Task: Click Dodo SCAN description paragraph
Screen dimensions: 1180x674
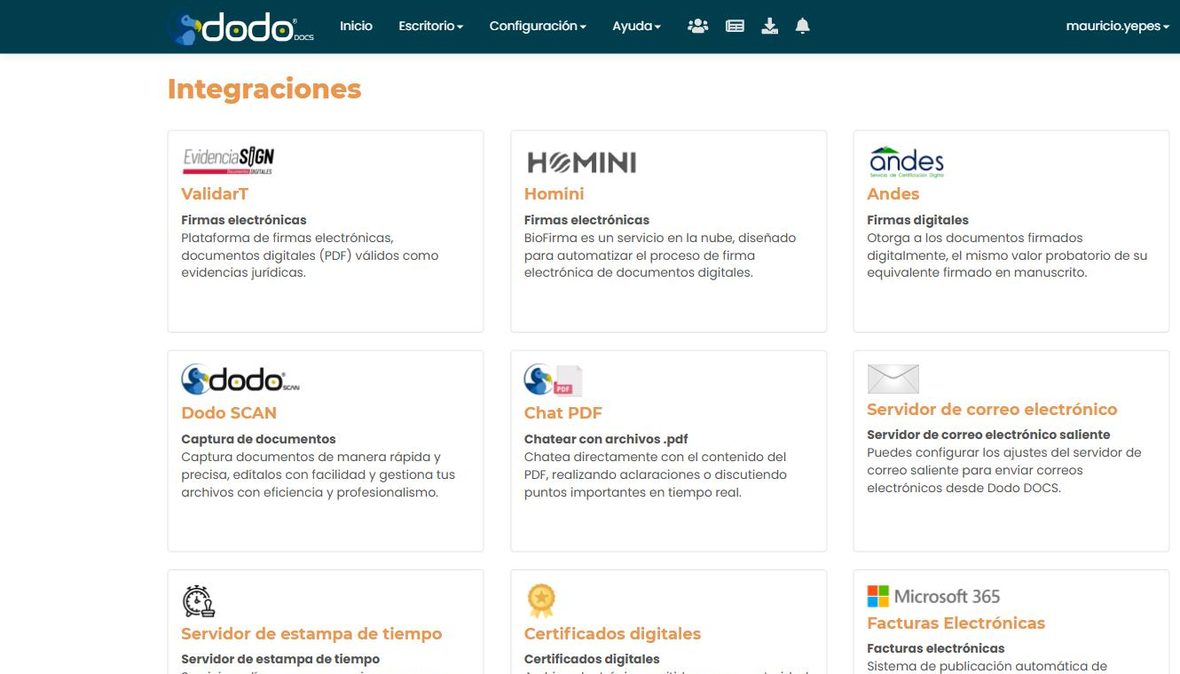Action: pyautogui.click(x=318, y=475)
